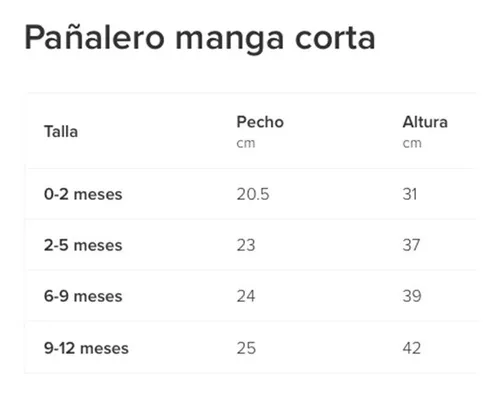Click the Altura value 31
The height and width of the screenshot is (393, 500).
(x=410, y=194)
